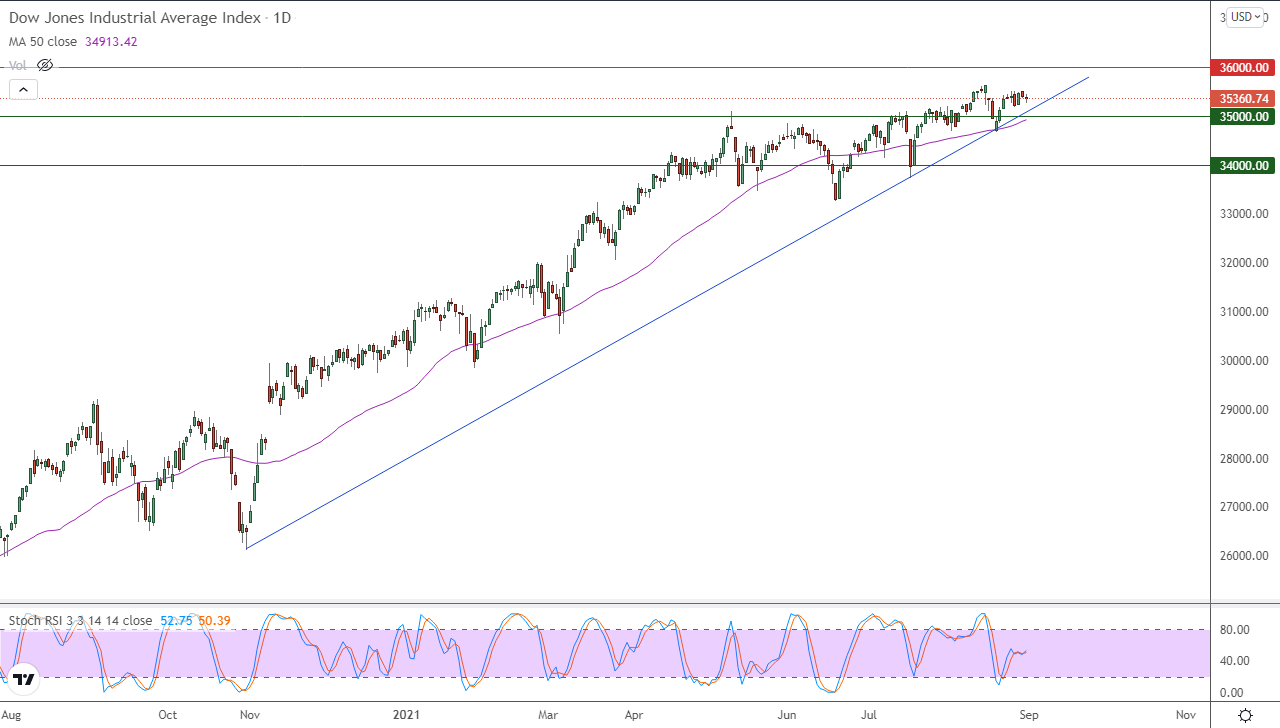The image size is (1280, 728).
Task: Select the 34000.00 green price label
Action: click(1244, 165)
